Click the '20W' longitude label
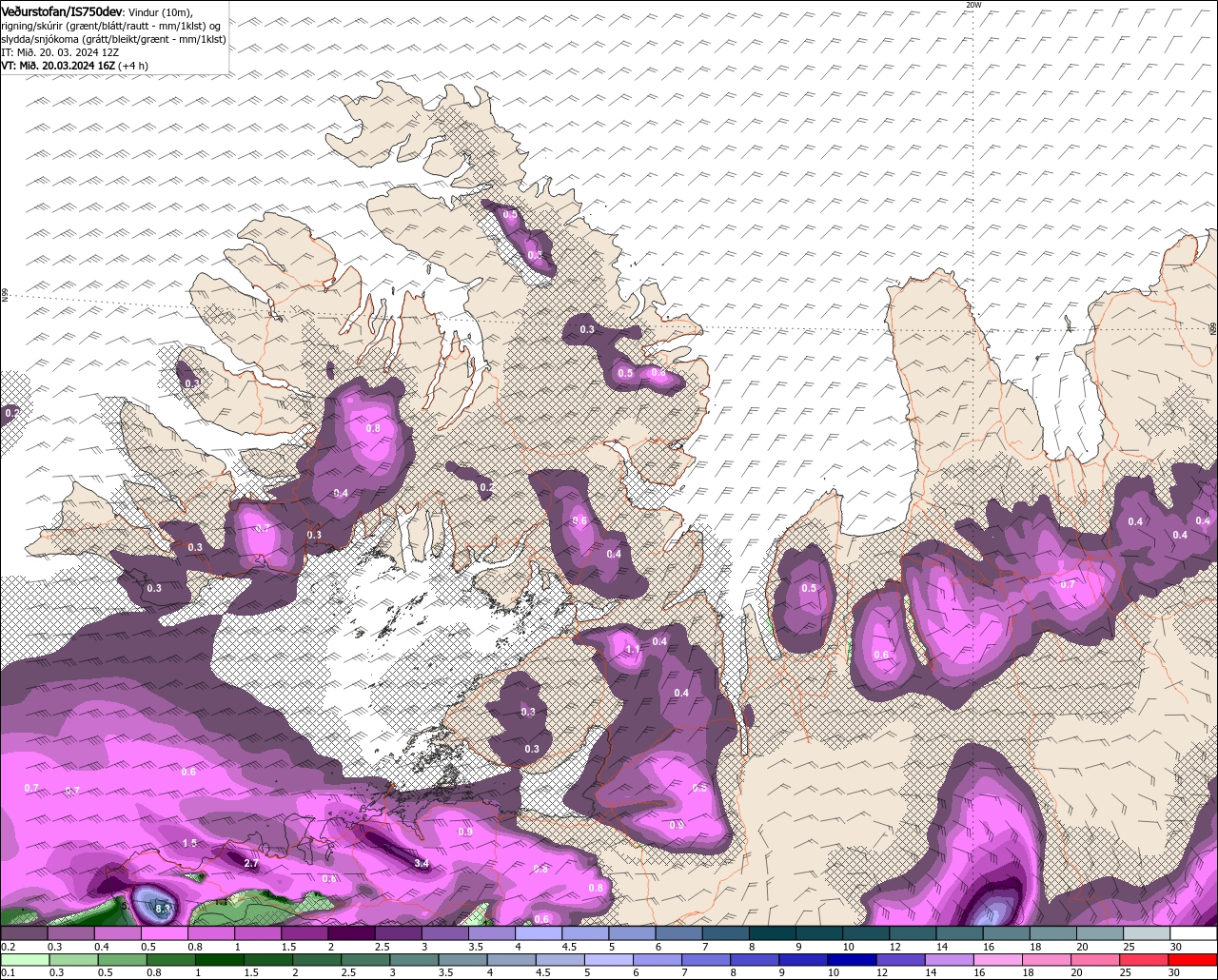 (972, 5)
